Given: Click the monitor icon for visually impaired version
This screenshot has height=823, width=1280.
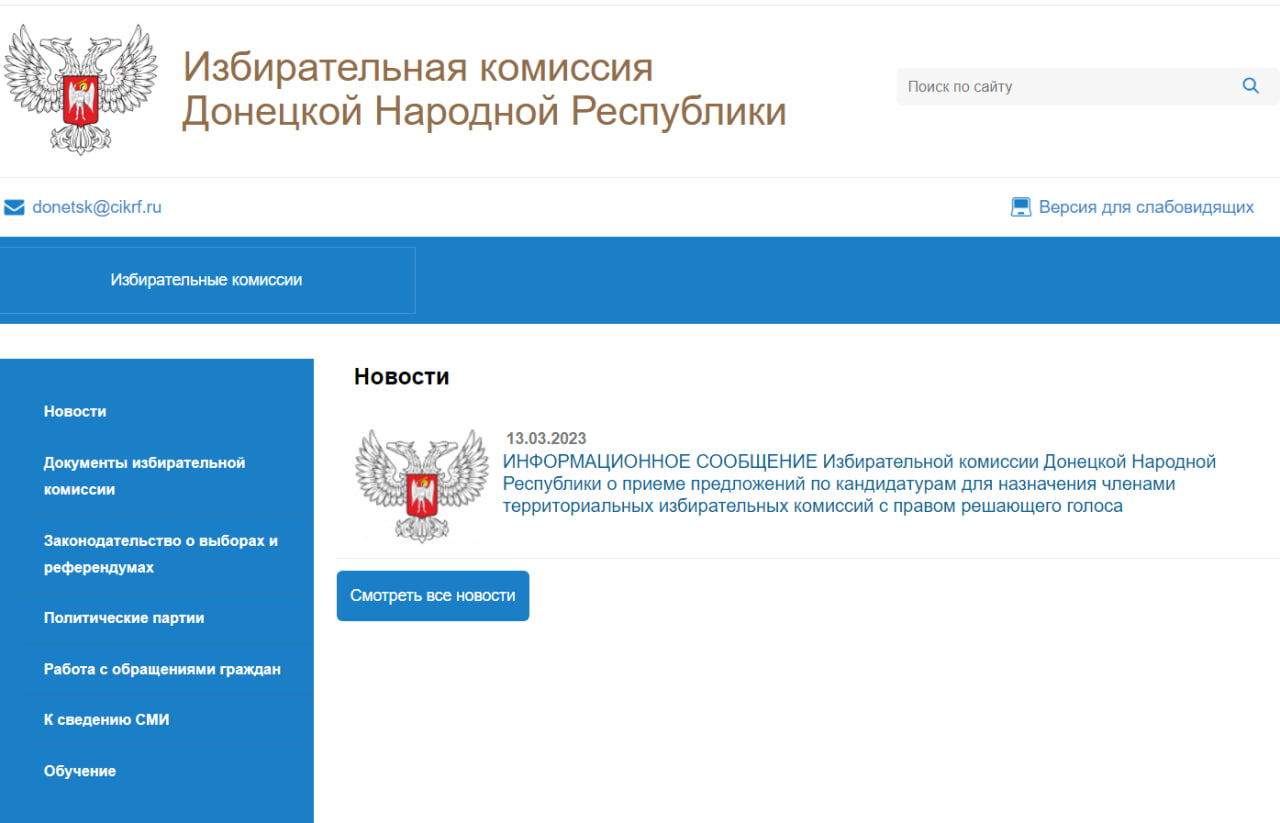Looking at the screenshot, I should pos(1020,208).
